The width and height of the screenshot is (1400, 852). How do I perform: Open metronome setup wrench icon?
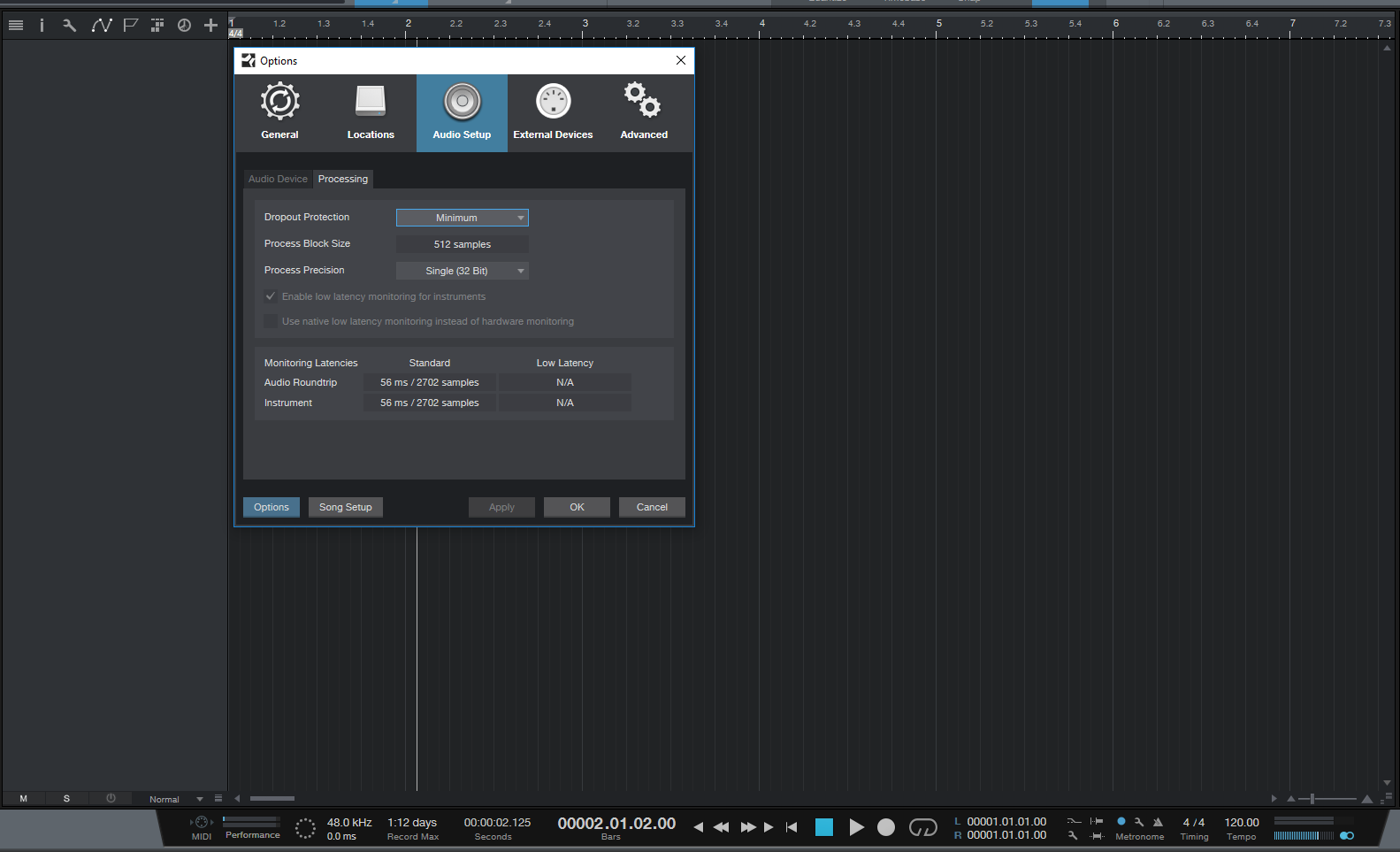1139,822
